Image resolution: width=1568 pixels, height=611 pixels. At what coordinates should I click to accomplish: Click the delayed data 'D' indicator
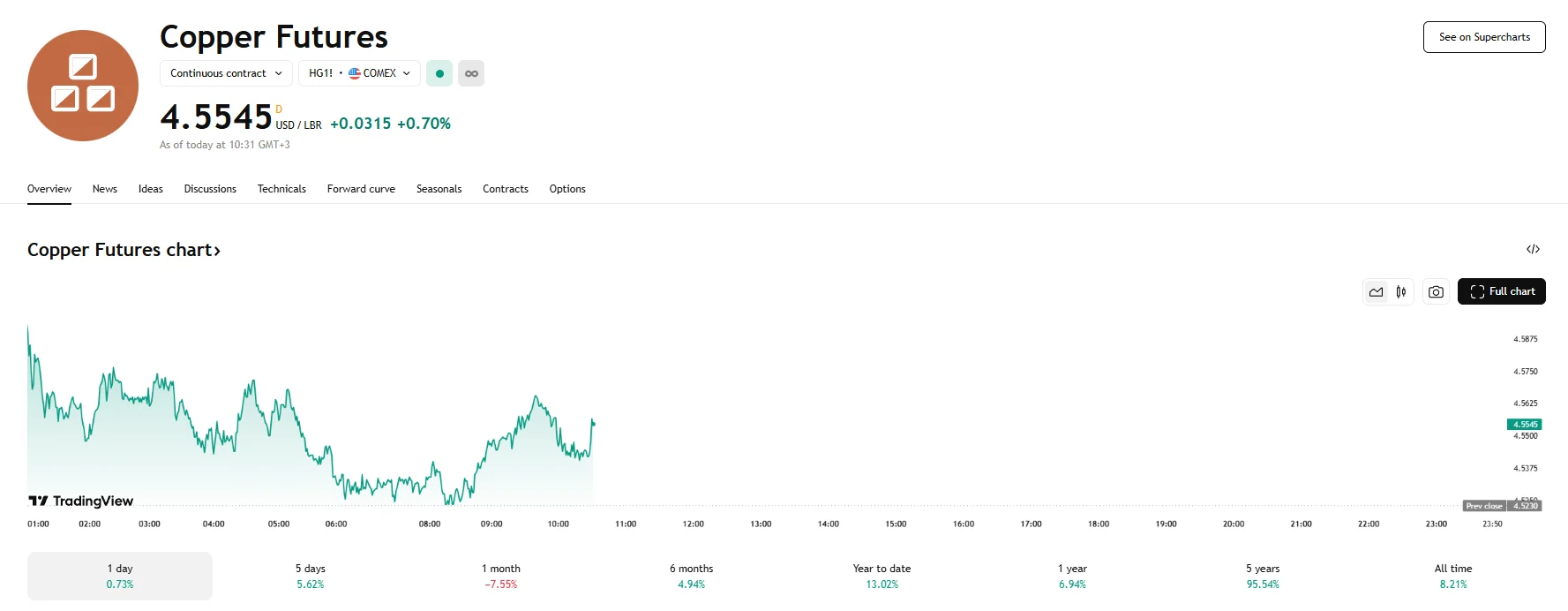tap(279, 109)
